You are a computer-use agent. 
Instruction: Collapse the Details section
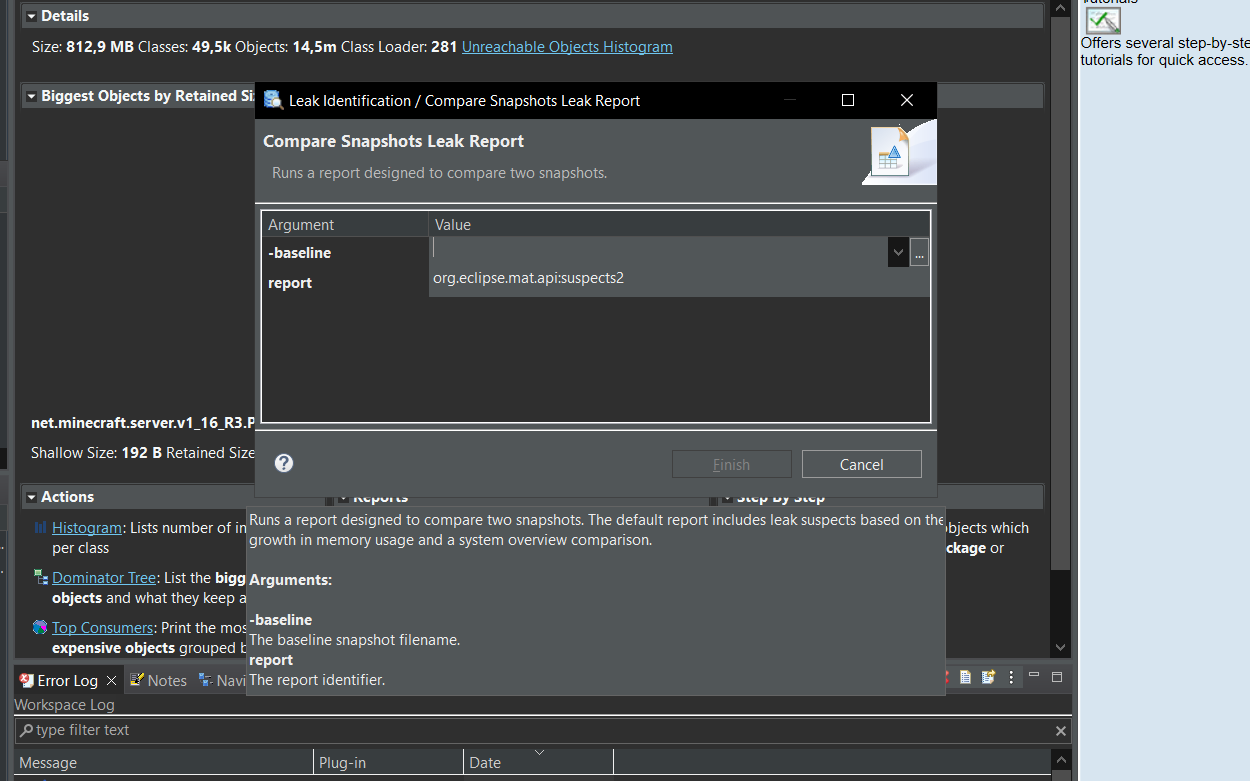(x=32, y=16)
